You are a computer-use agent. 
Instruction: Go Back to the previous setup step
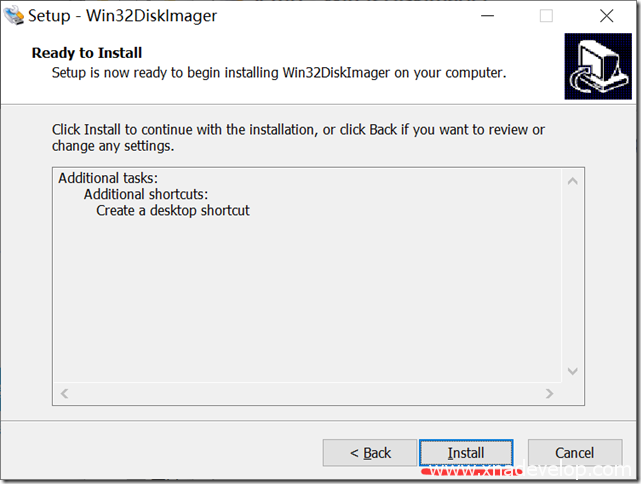pyautogui.click(x=370, y=453)
